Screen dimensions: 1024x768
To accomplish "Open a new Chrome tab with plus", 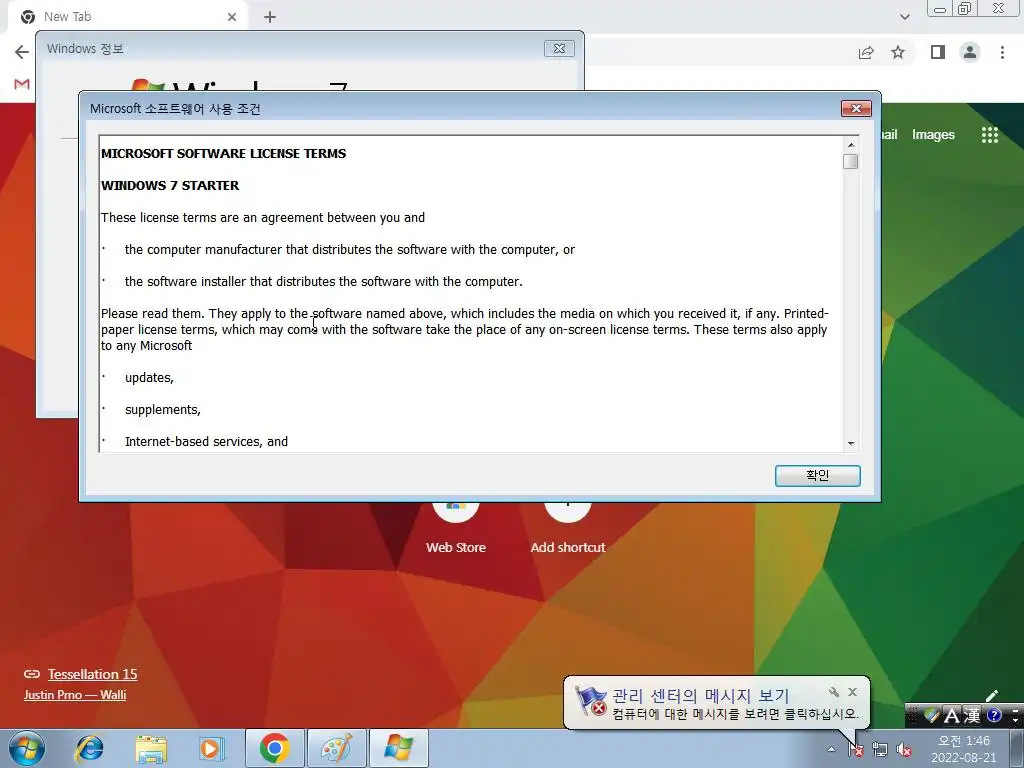I will click(x=270, y=17).
